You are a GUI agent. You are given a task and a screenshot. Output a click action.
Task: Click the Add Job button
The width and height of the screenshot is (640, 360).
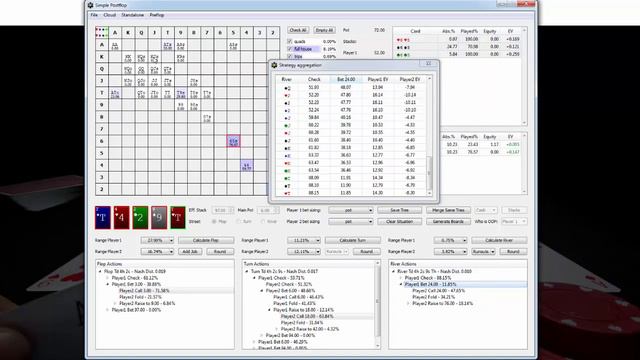click(x=190, y=252)
